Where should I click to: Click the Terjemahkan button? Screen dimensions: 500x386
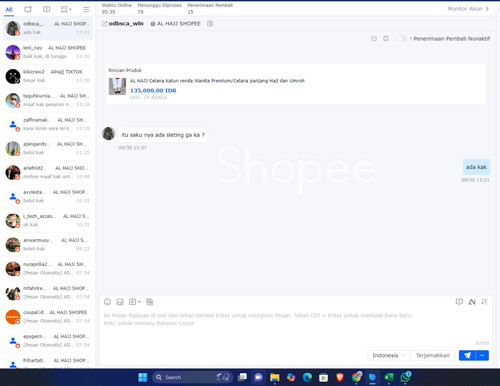point(433,355)
